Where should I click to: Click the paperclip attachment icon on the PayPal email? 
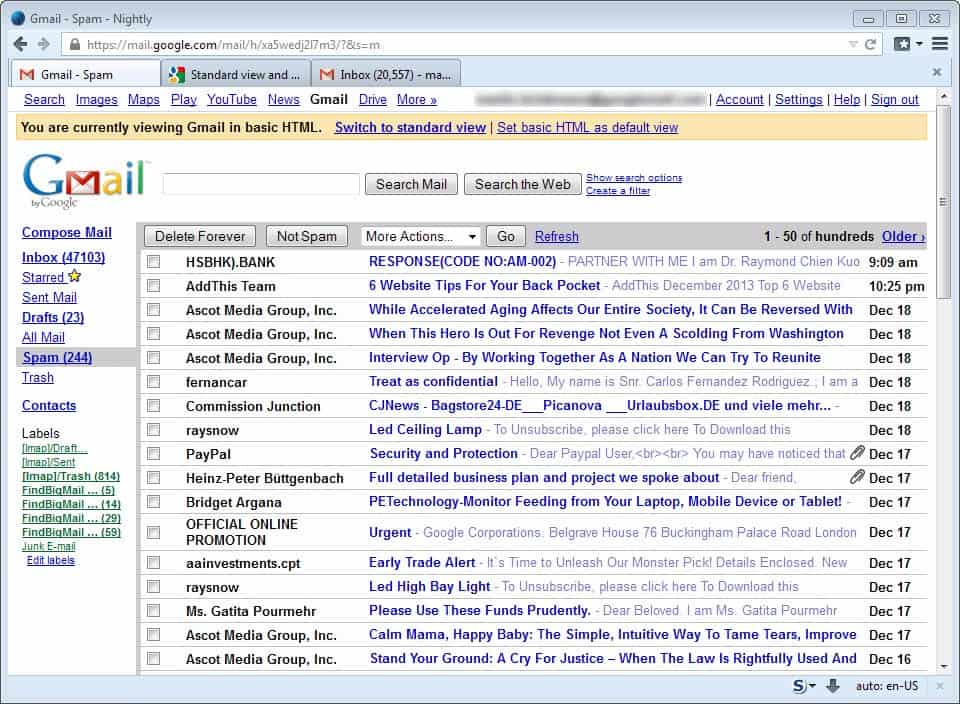tap(857, 453)
